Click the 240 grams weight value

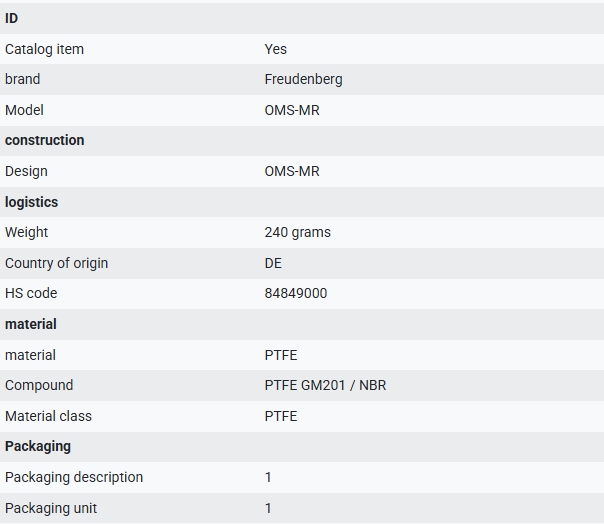click(x=297, y=232)
